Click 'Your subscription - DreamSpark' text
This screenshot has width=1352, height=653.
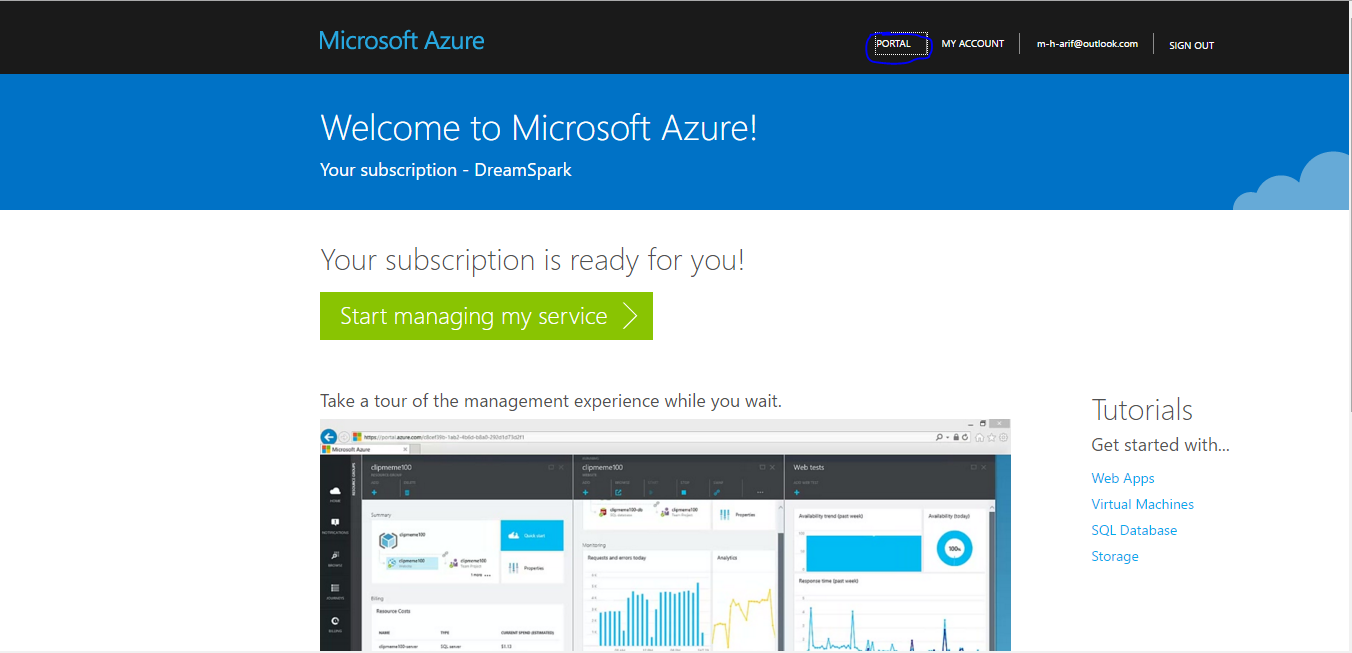pyautogui.click(x=446, y=170)
